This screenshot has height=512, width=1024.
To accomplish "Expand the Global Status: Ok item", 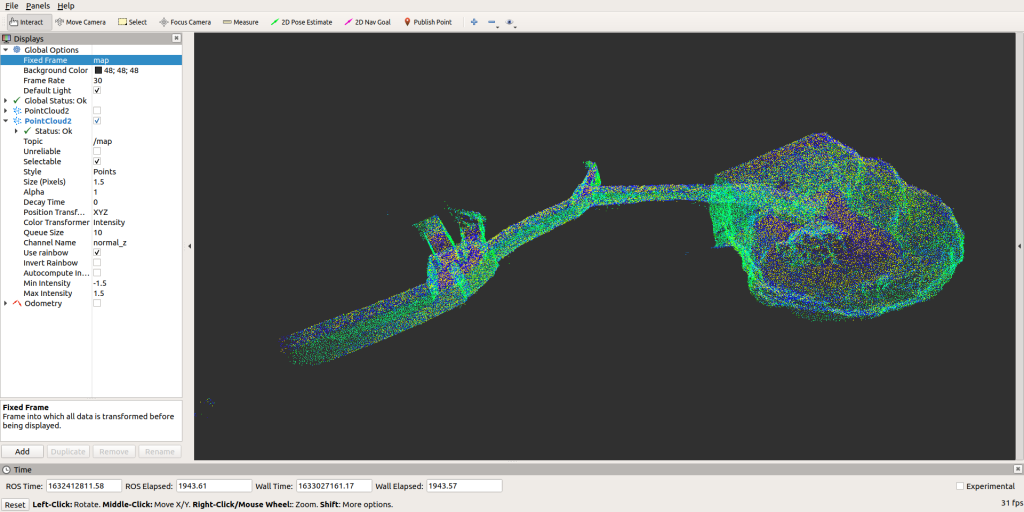I will tap(6, 101).
